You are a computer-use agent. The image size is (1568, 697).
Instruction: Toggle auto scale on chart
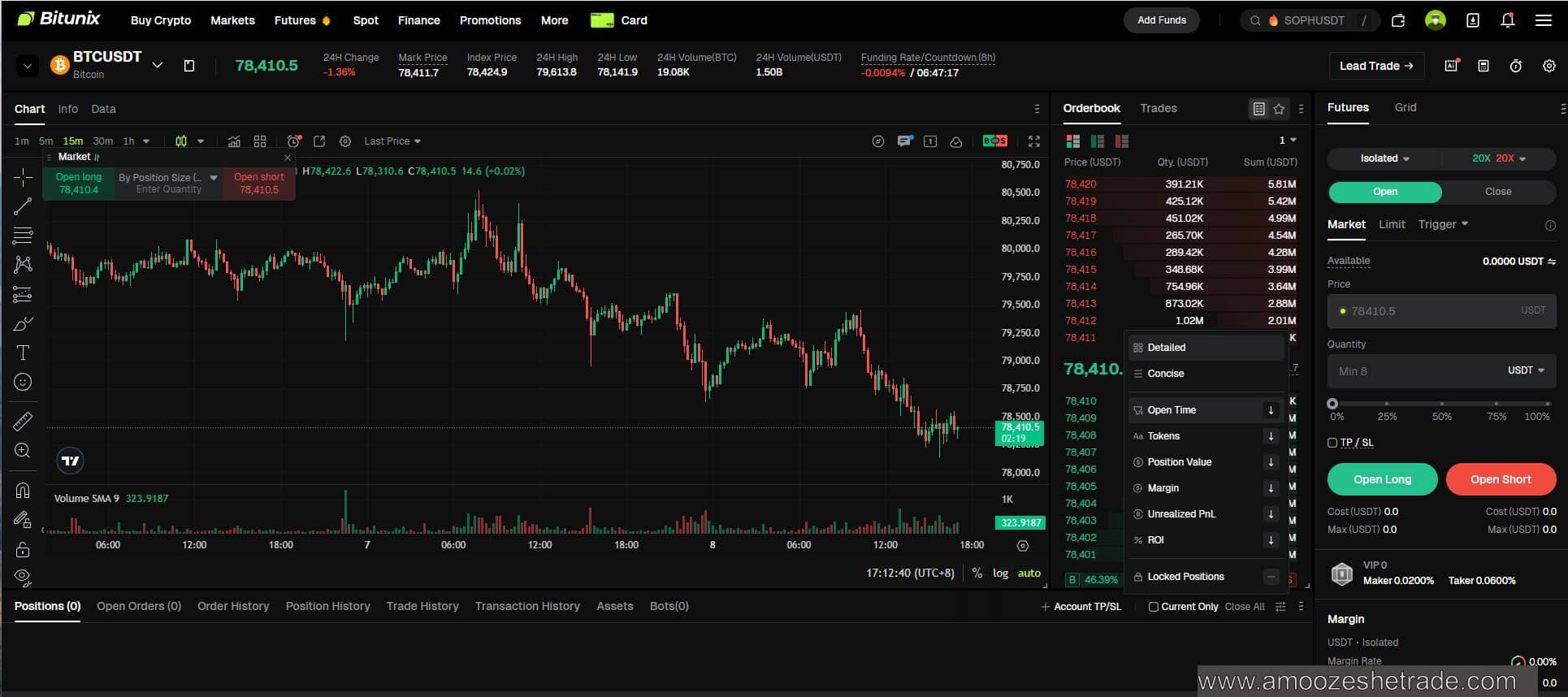pos(1029,573)
